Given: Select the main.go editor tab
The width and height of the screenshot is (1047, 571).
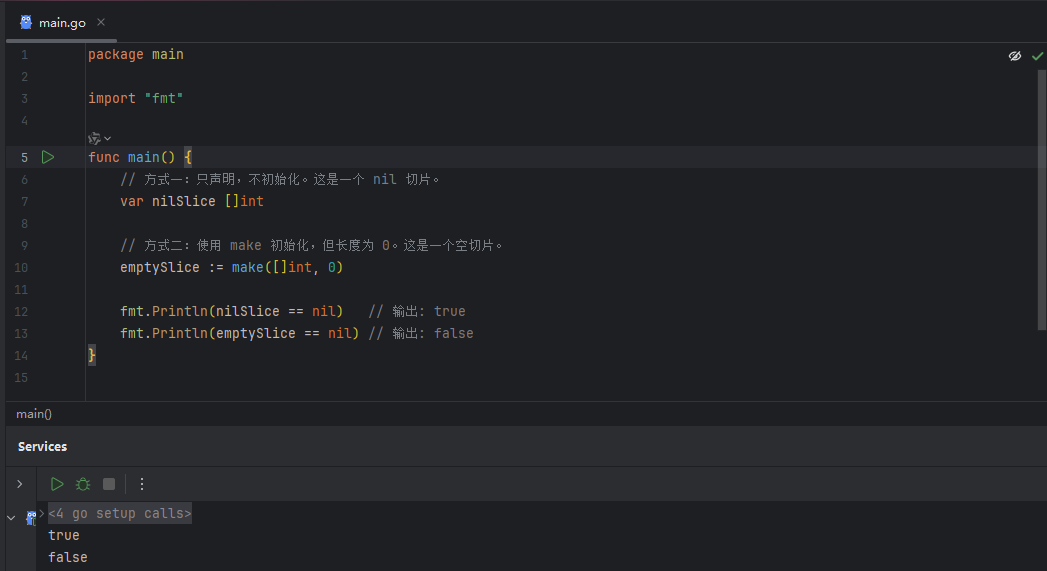Looking at the screenshot, I should click(61, 22).
